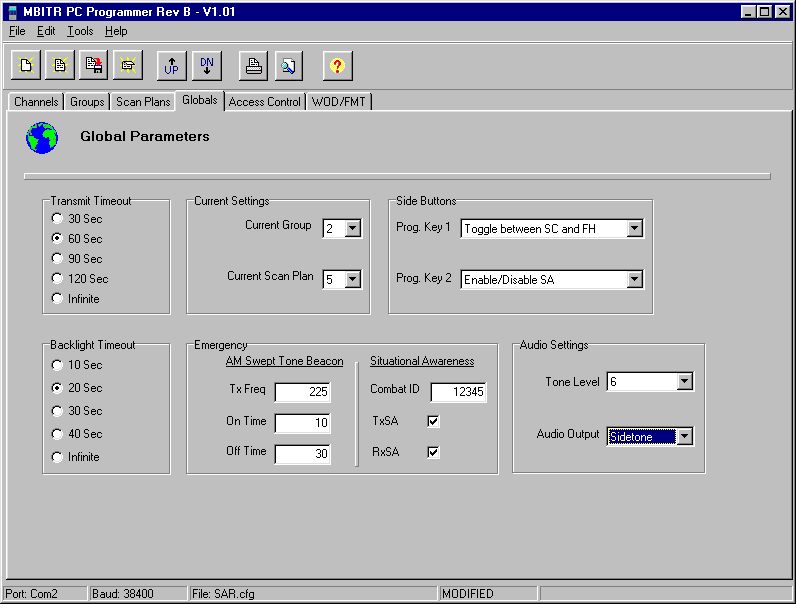Uncheck the TxSA checkbox

(x=433, y=421)
